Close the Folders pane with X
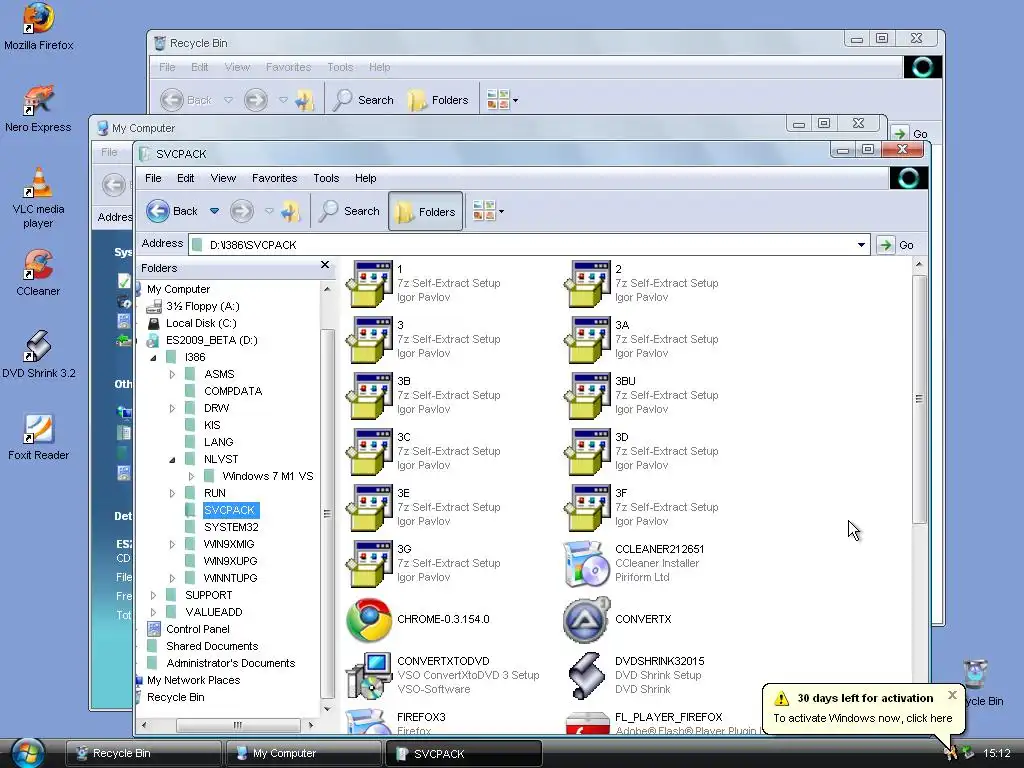Viewport: 1024px width, 768px height. pos(325,265)
